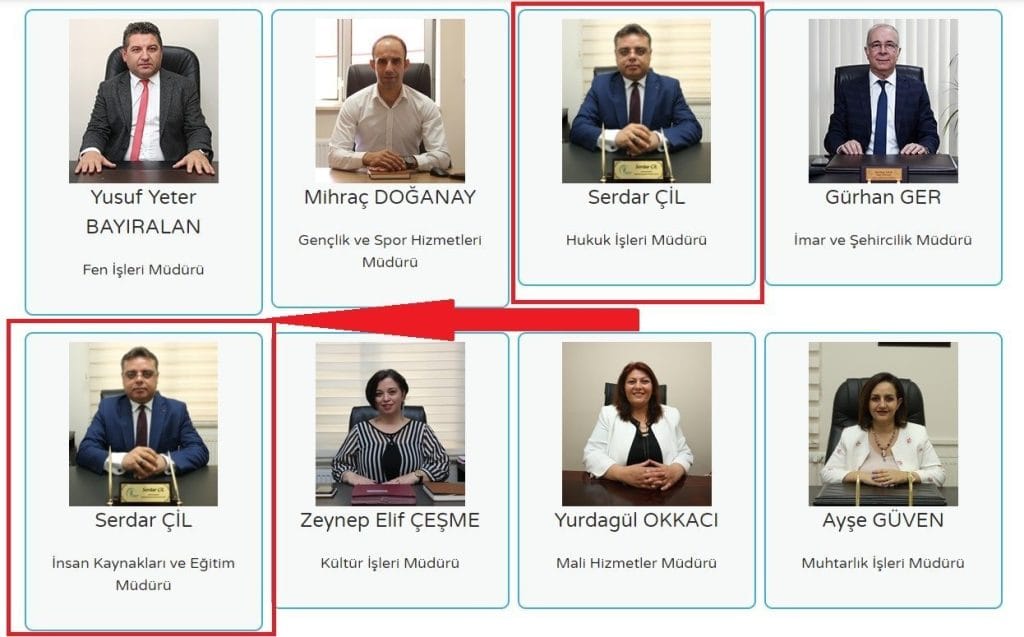Open Gürhan GER's photo
This screenshot has height=637, width=1024.
click(883, 101)
